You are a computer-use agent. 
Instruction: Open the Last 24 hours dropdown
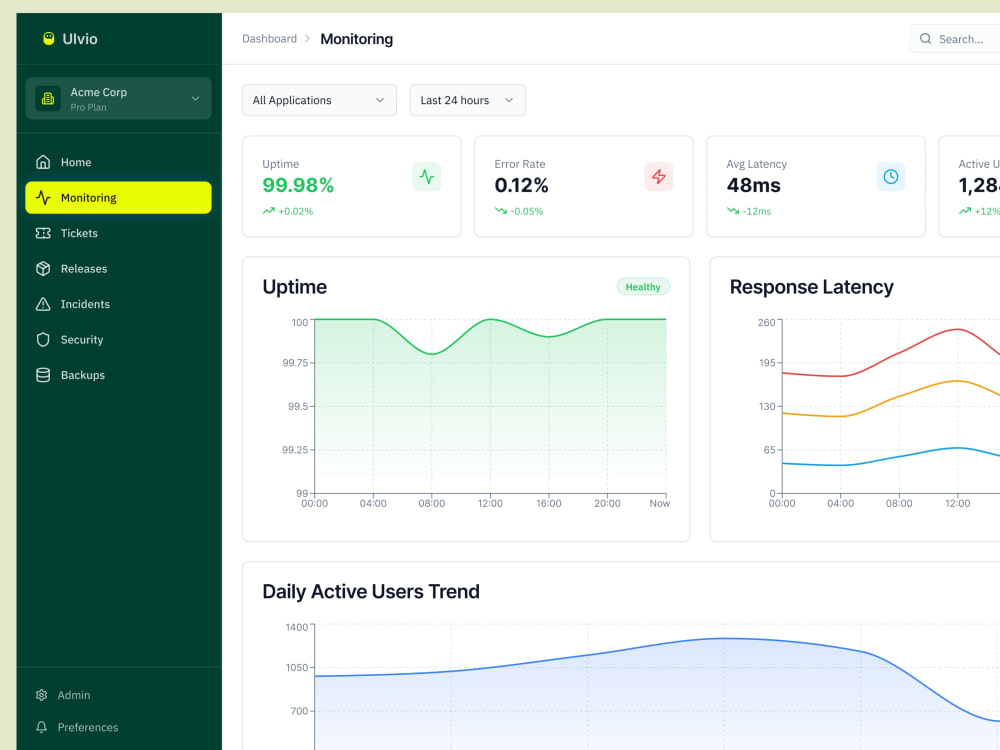[467, 100]
